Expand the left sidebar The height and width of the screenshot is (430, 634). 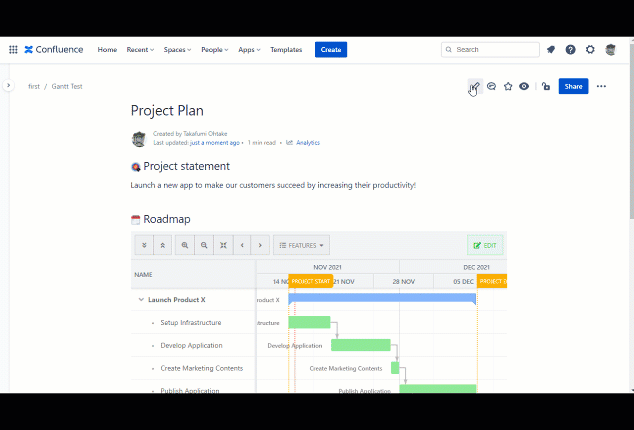coord(8,86)
